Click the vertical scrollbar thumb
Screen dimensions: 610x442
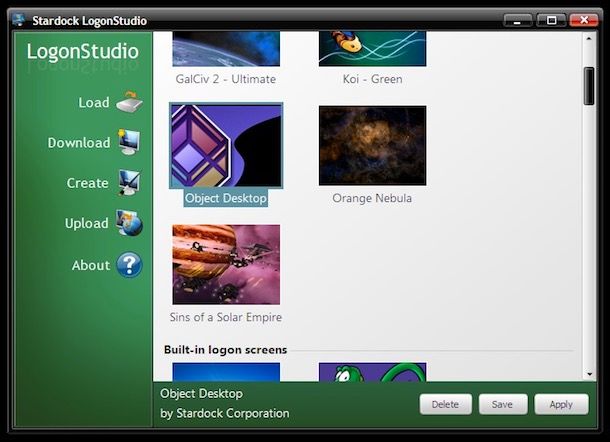click(589, 86)
